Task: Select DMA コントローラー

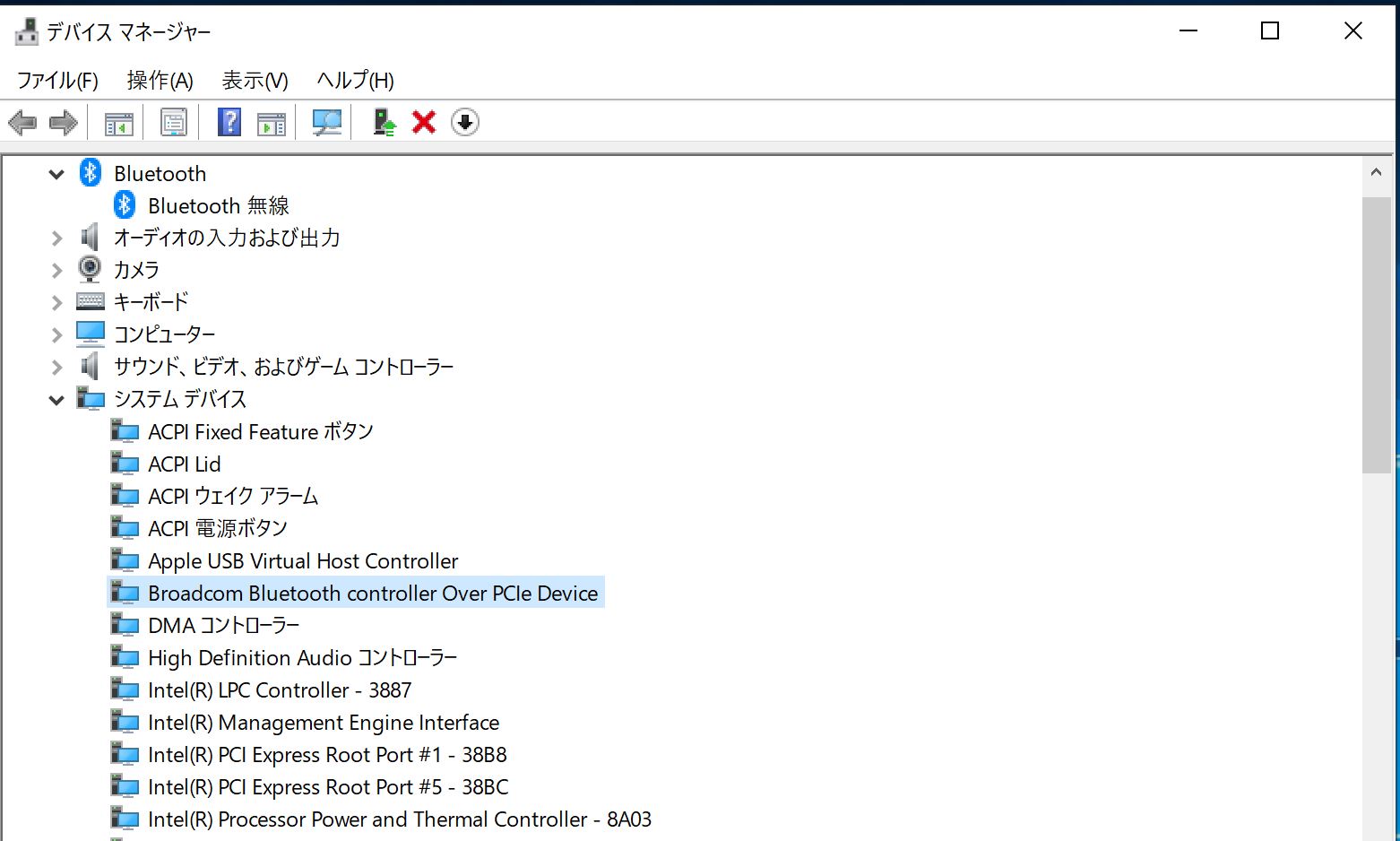Action: 224,625
